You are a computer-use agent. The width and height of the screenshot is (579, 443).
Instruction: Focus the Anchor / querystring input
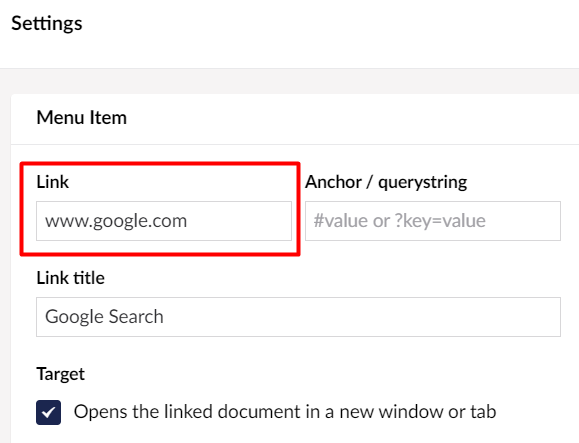click(x=433, y=221)
